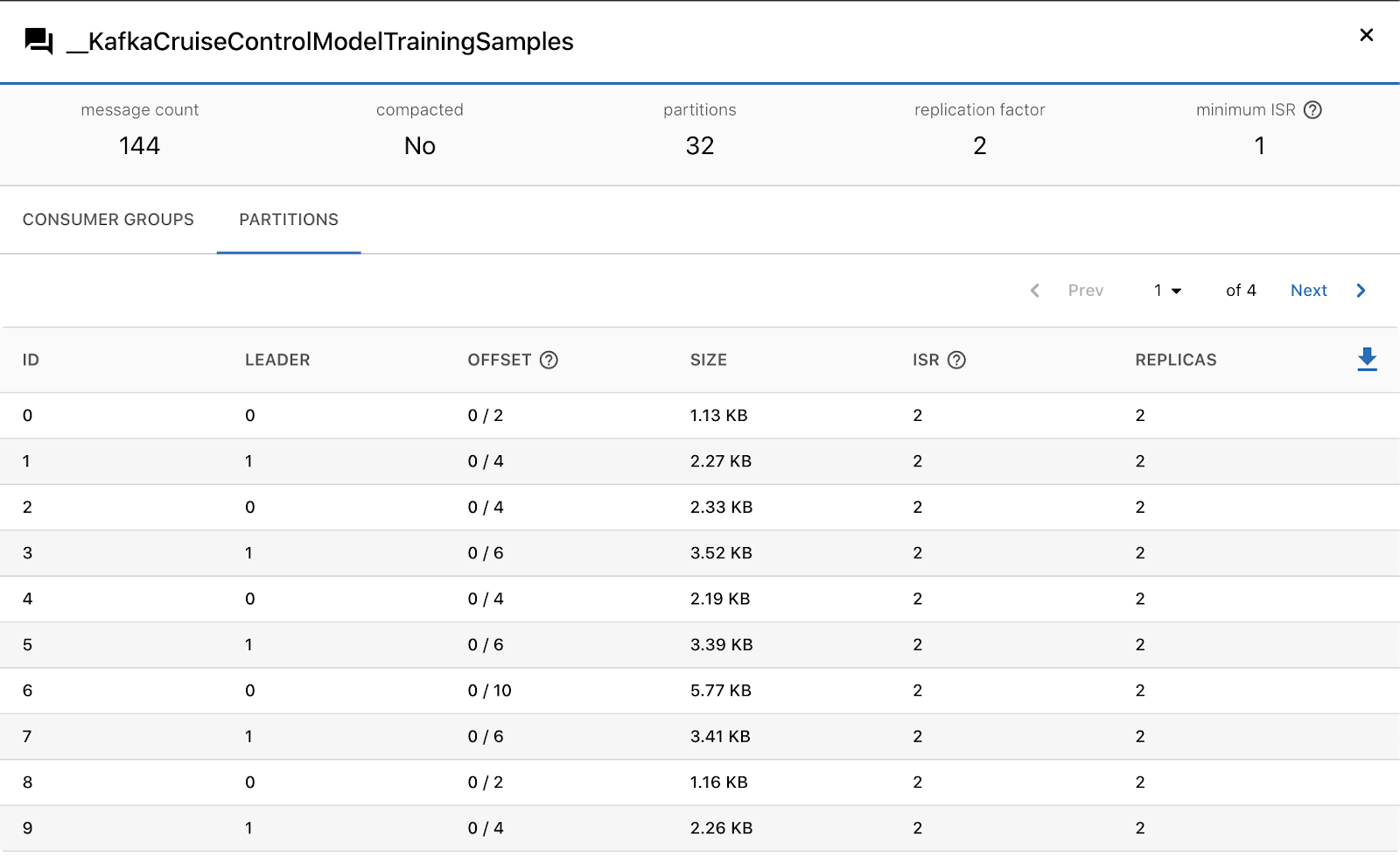1400x863 pixels.
Task: Open the ISR column help icon
Action: [957, 360]
